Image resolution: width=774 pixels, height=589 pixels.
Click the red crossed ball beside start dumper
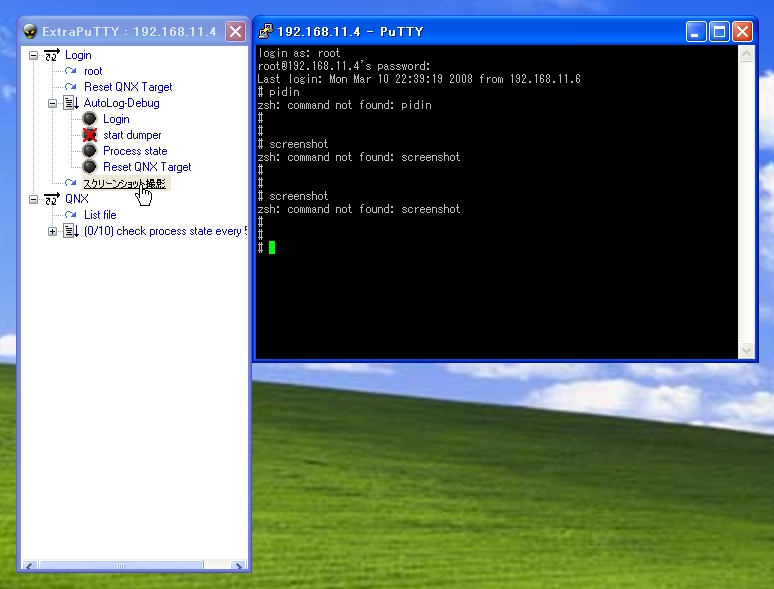89,134
